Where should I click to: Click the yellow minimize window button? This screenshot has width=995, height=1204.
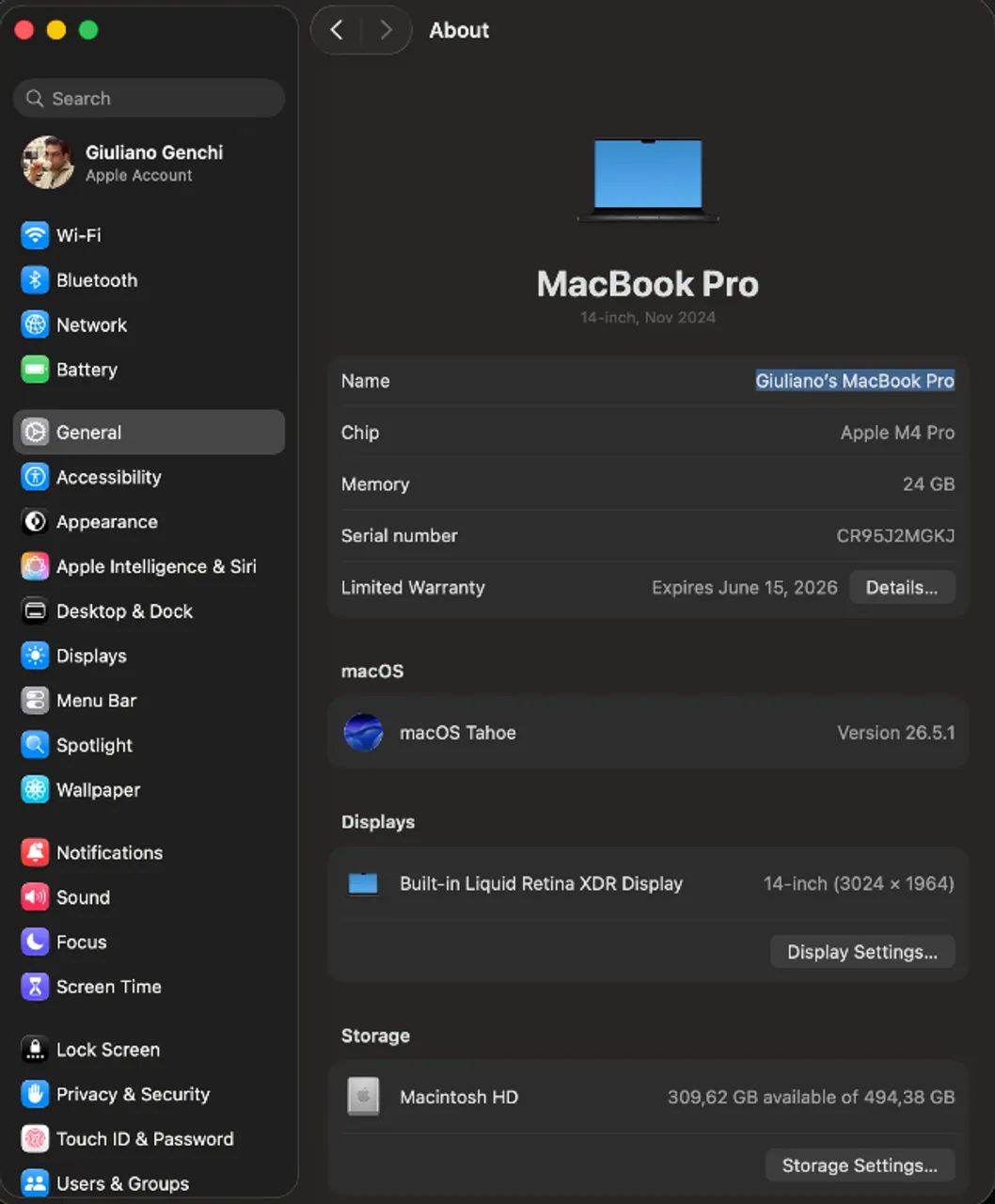pos(56,30)
